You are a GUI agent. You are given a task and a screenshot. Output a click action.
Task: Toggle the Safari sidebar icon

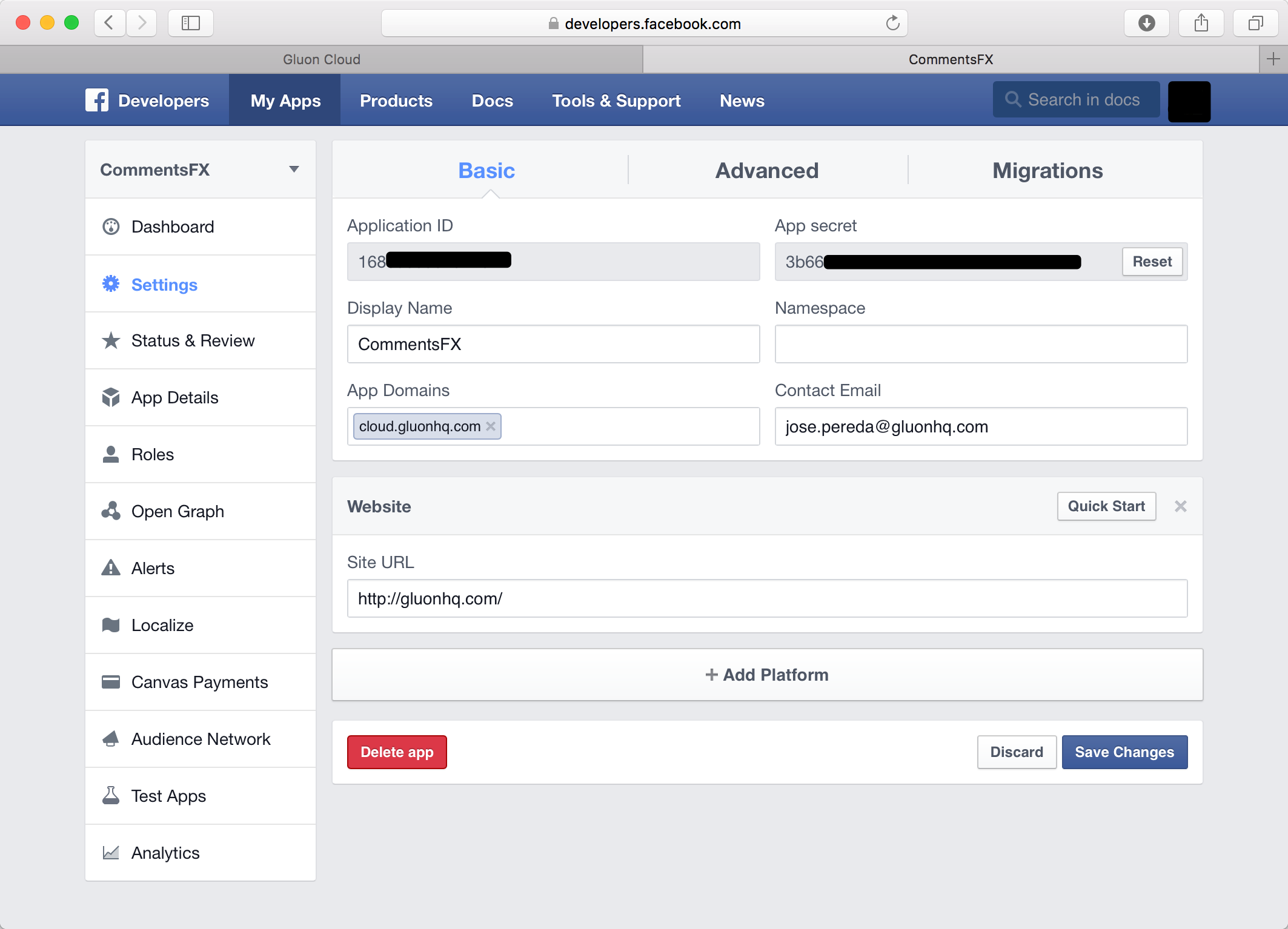tap(191, 24)
